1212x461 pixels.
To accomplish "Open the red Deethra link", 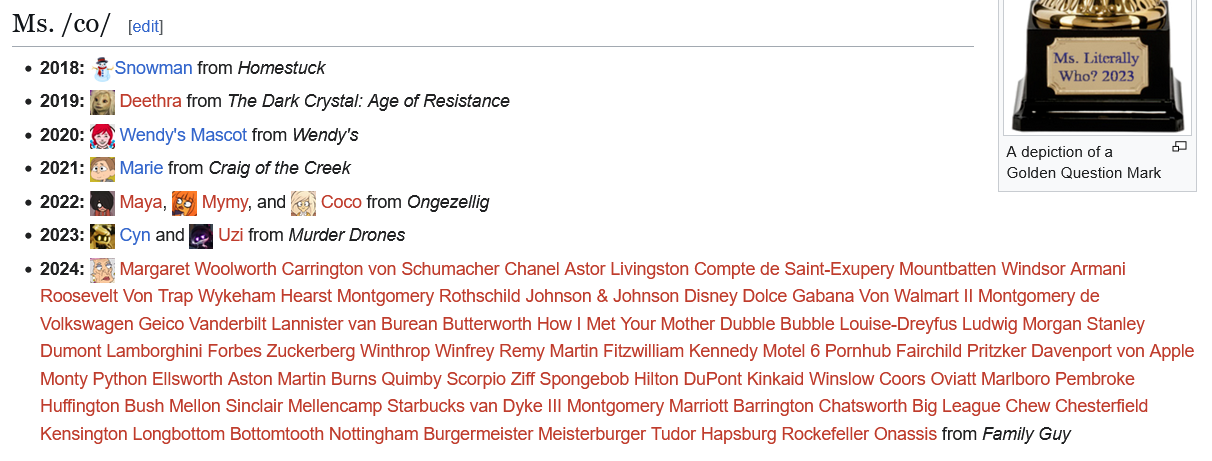I will 150,101.
